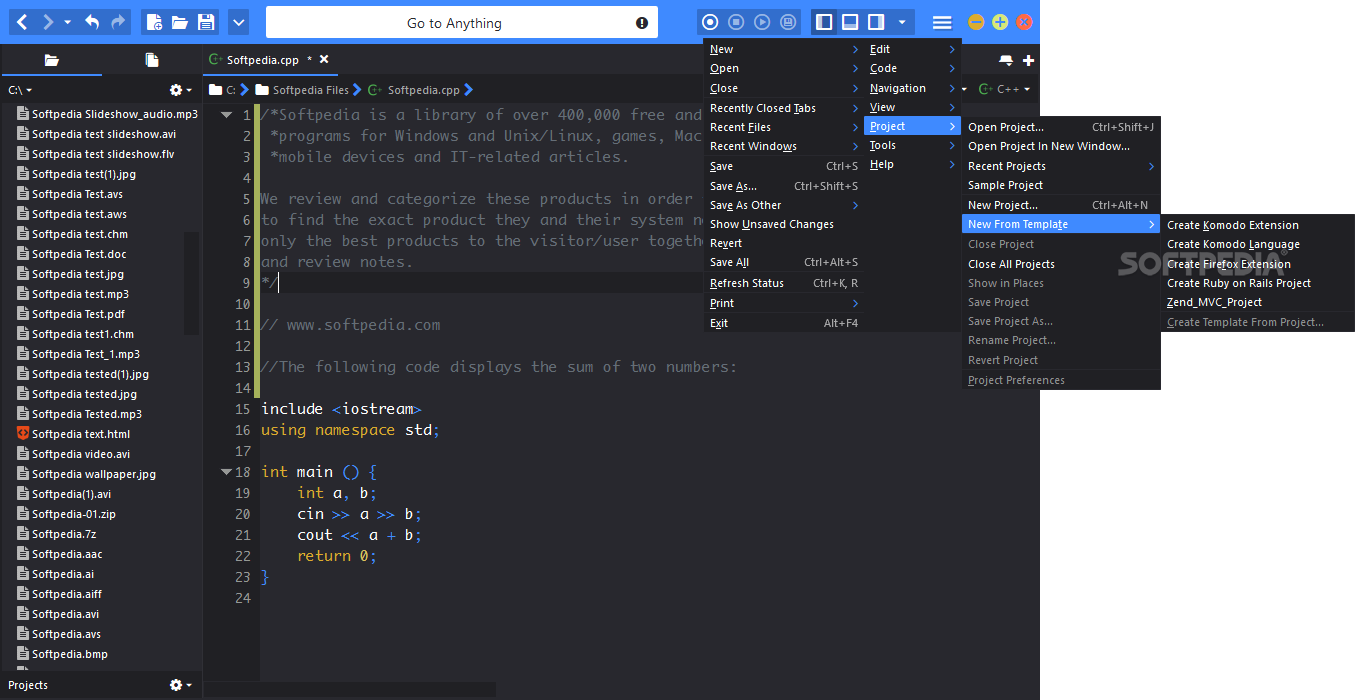1355x700 pixels.
Task: Click Close All Projects
Action: click(1061, 264)
